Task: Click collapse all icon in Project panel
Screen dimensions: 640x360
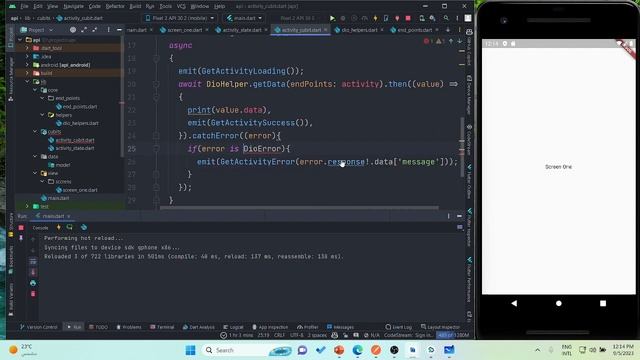Action: coord(95,30)
